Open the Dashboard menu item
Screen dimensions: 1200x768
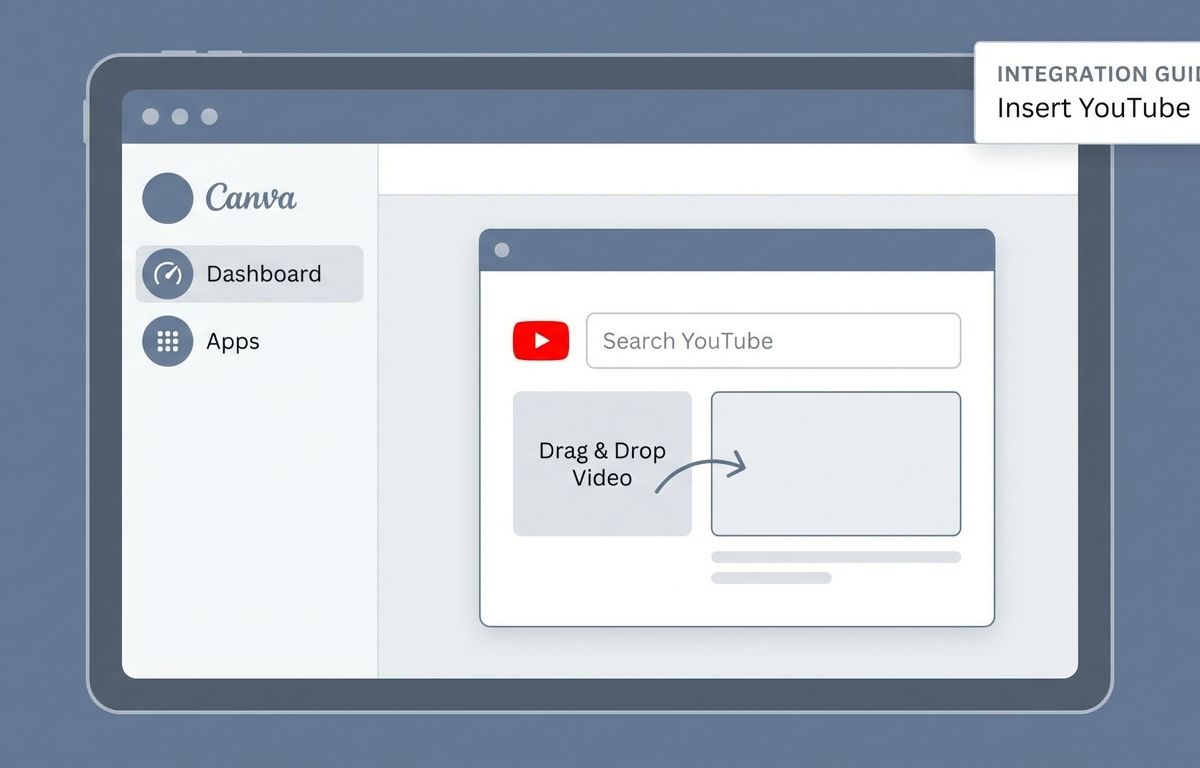point(249,274)
